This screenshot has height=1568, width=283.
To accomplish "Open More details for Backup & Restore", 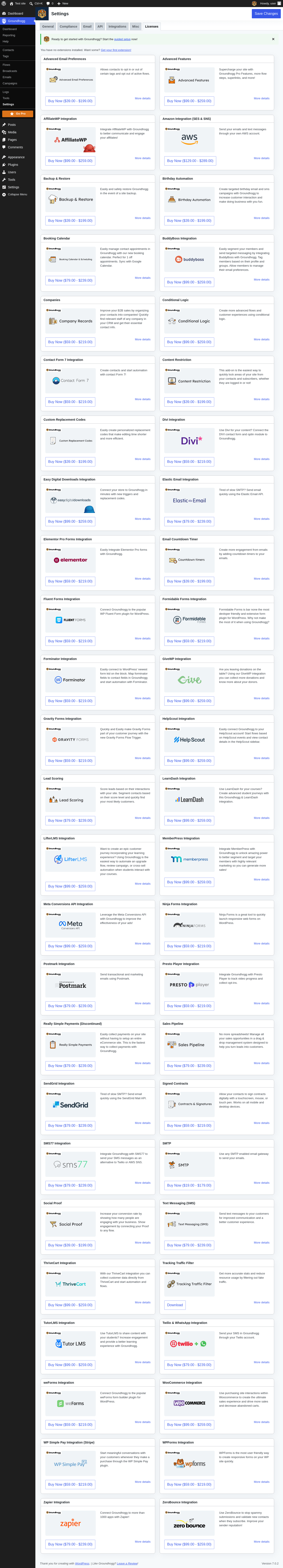I will (143, 218).
